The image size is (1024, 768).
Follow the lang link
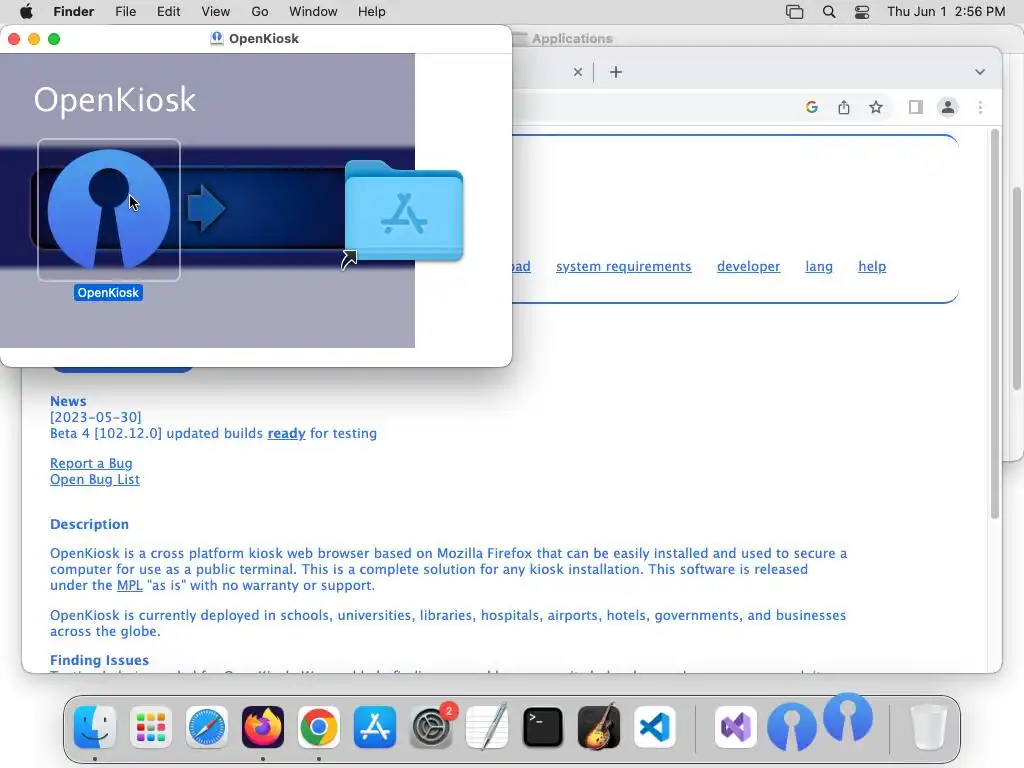(x=819, y=266)
